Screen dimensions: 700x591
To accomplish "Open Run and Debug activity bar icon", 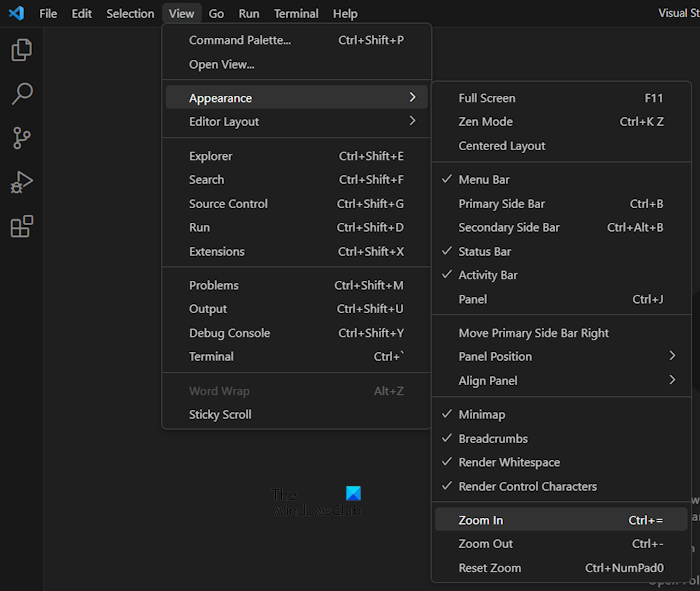I will click(x=21, y=182).
